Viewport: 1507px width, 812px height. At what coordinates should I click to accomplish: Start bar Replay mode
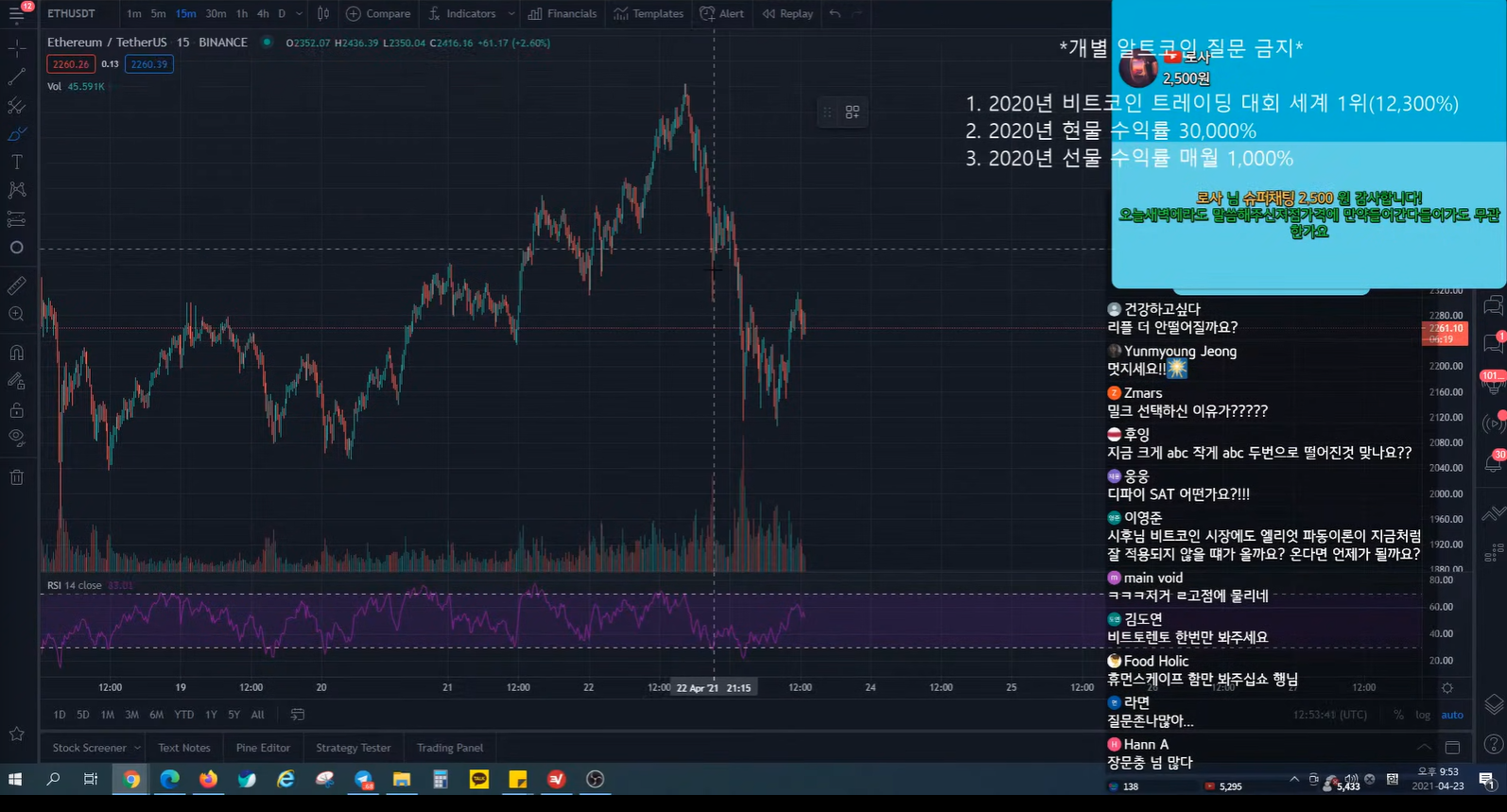pyautogui.click(x=788, y=14)
